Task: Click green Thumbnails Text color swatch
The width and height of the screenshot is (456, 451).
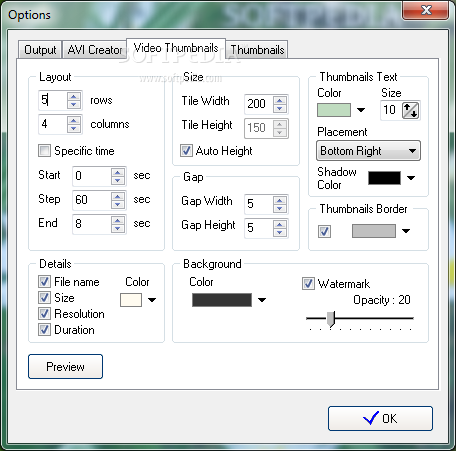Action: coord(334,110)
